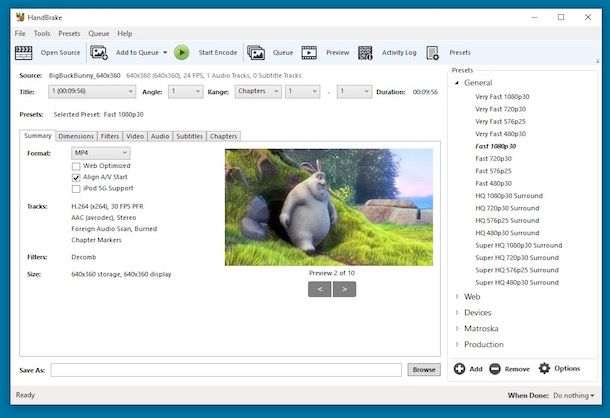Expand the Matroska presets group
The height and width of the screenshot is (418, 610).
click(457, 328)
